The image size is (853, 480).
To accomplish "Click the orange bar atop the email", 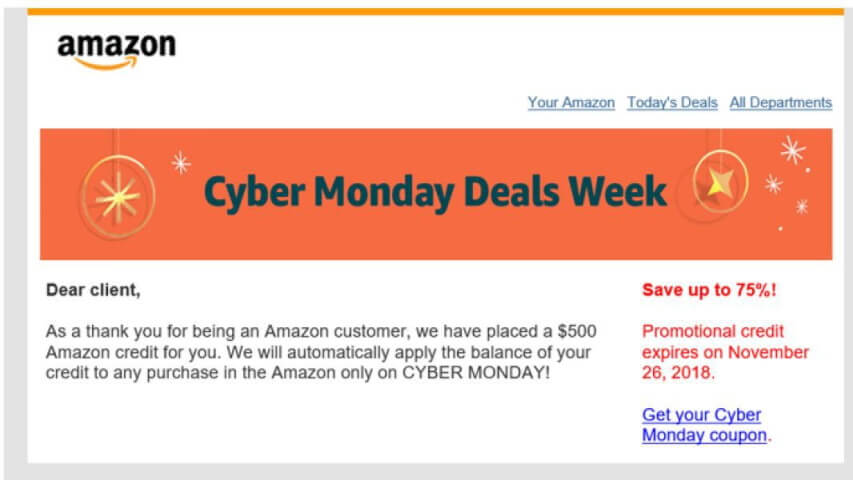I will tap(430, 12).
